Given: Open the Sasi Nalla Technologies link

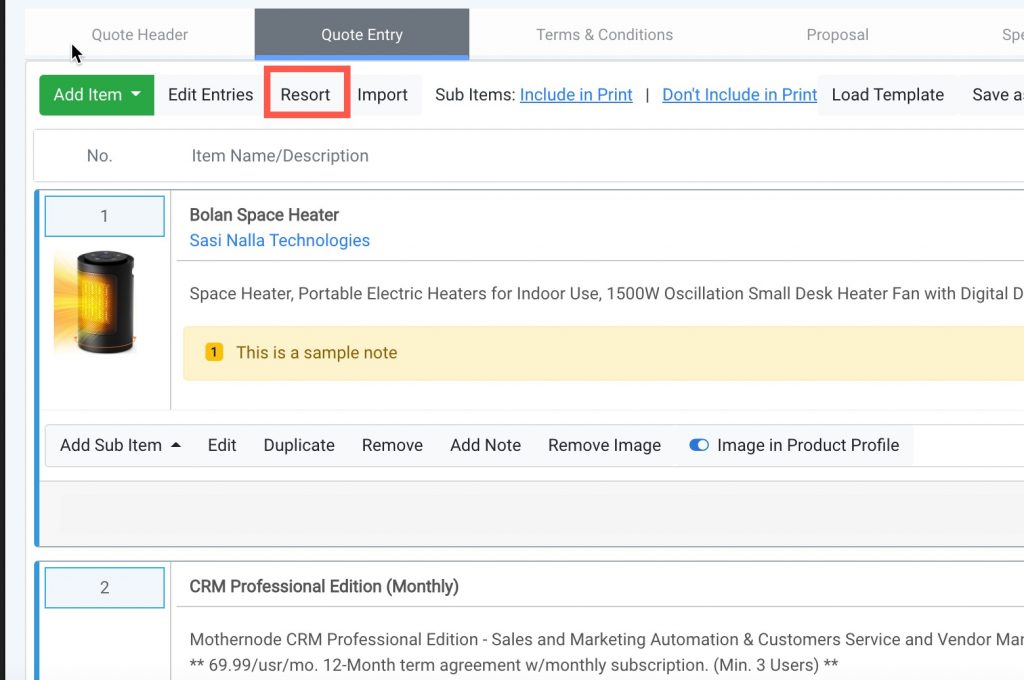Looking at the screenshot, I should (279, 240).
